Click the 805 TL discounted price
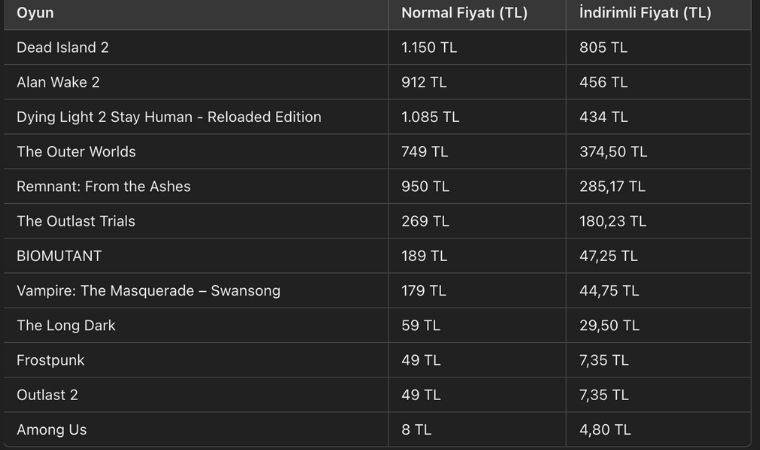Viewport: 760px width, 450px height. click(x=603, y=47)
